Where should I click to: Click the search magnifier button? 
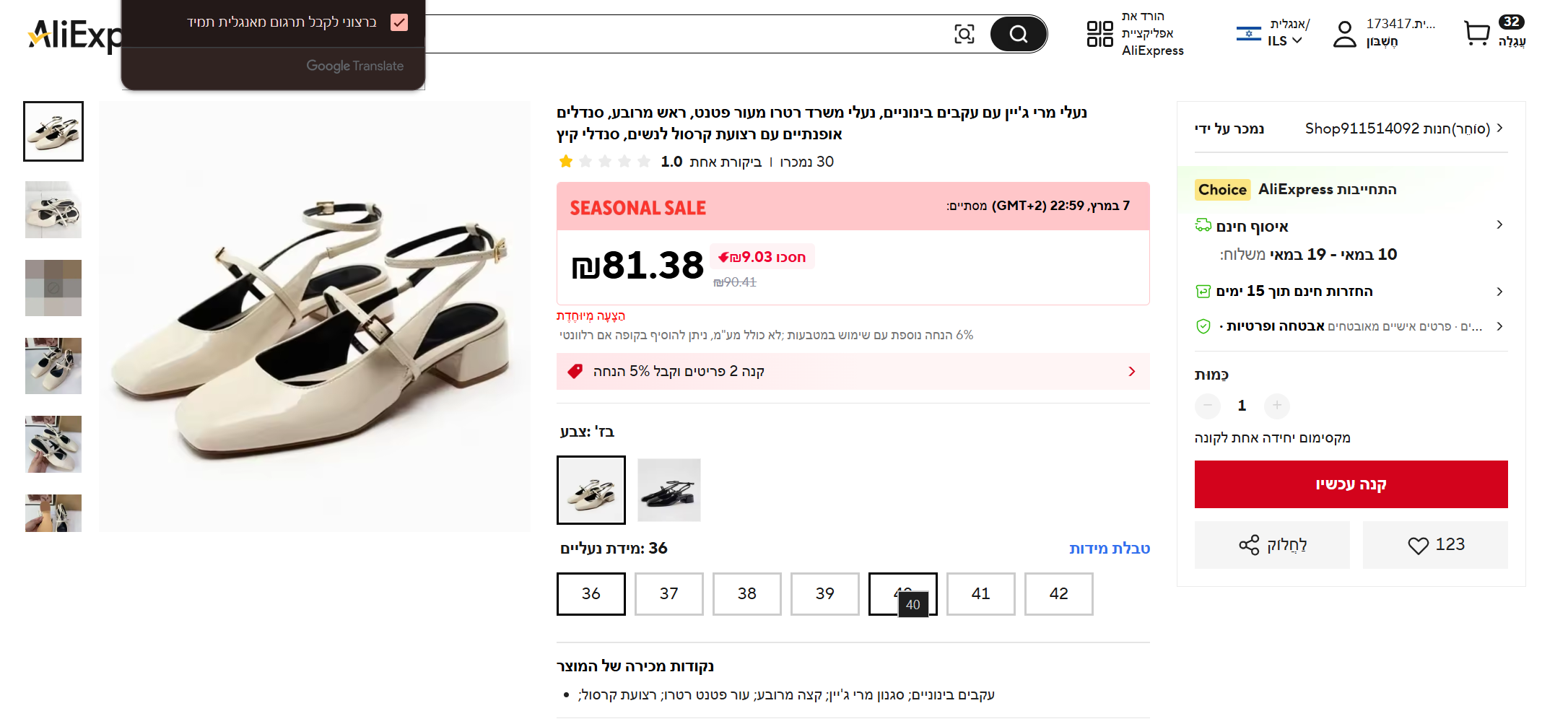point(1018,34)
